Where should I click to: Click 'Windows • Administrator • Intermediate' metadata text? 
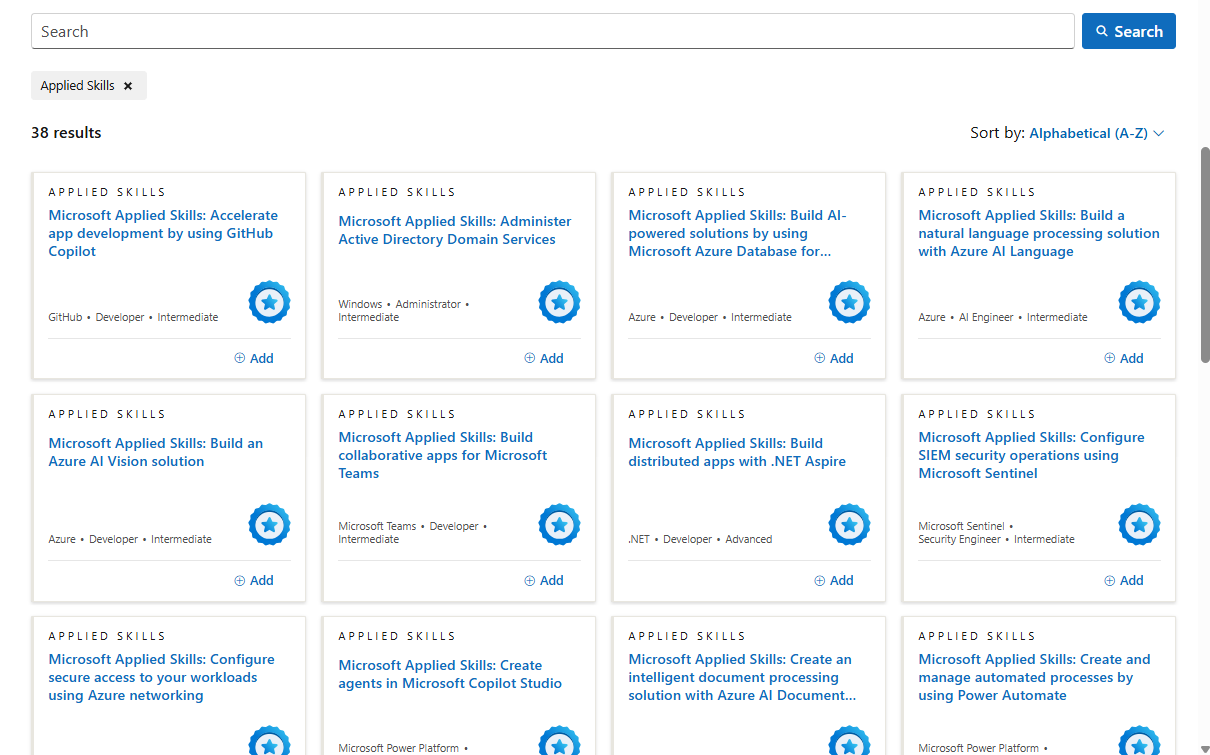coord(404,310)
